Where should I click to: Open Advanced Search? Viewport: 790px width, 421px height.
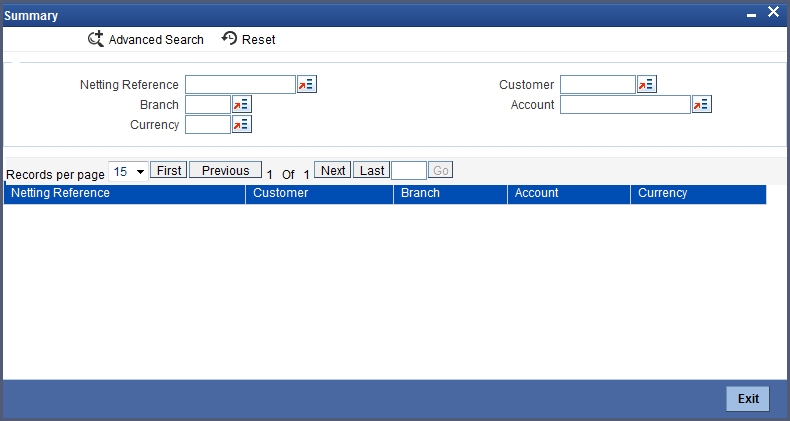(x=146, y=39)
